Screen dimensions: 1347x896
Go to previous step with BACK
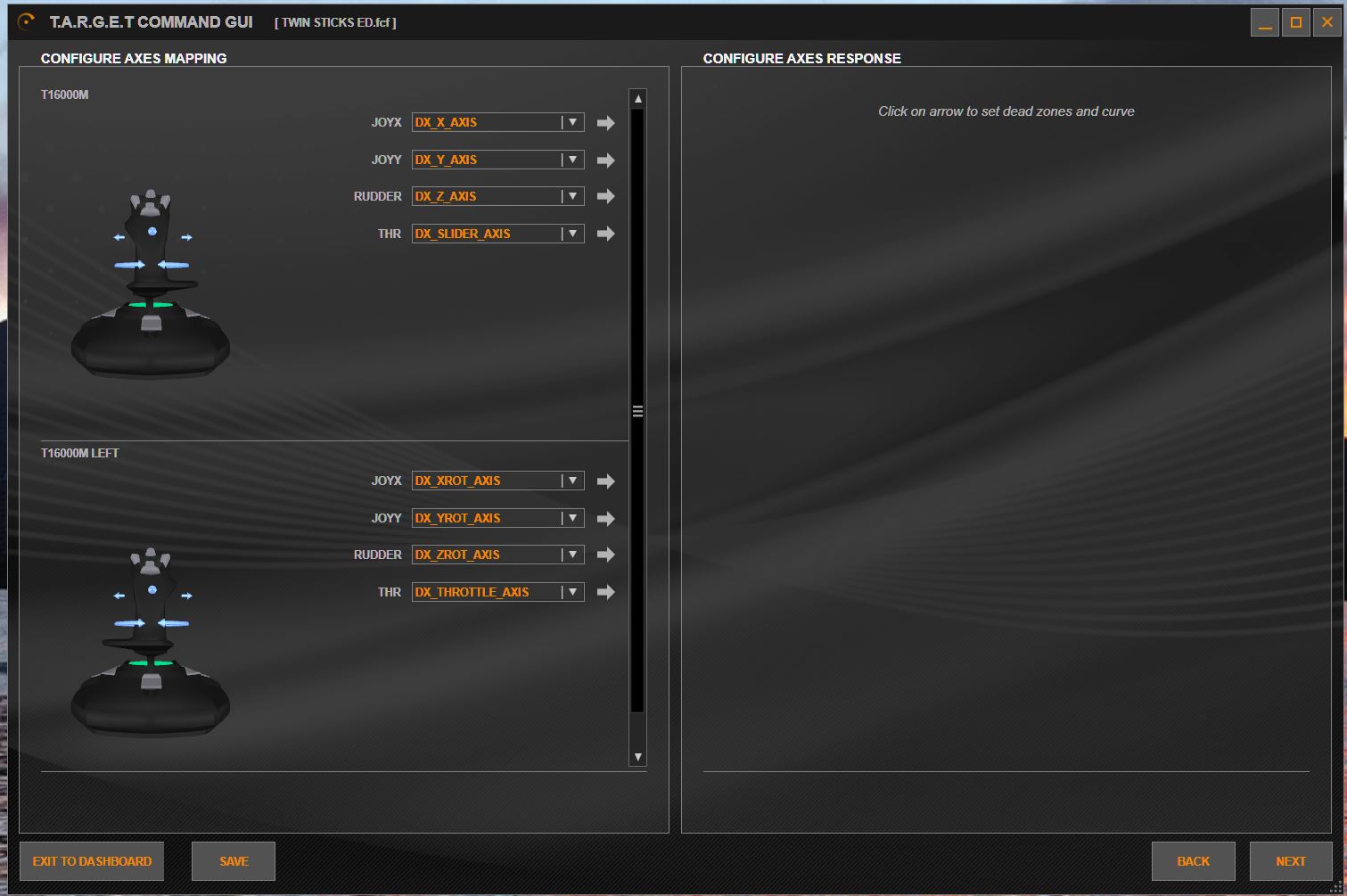point(1194,861)
